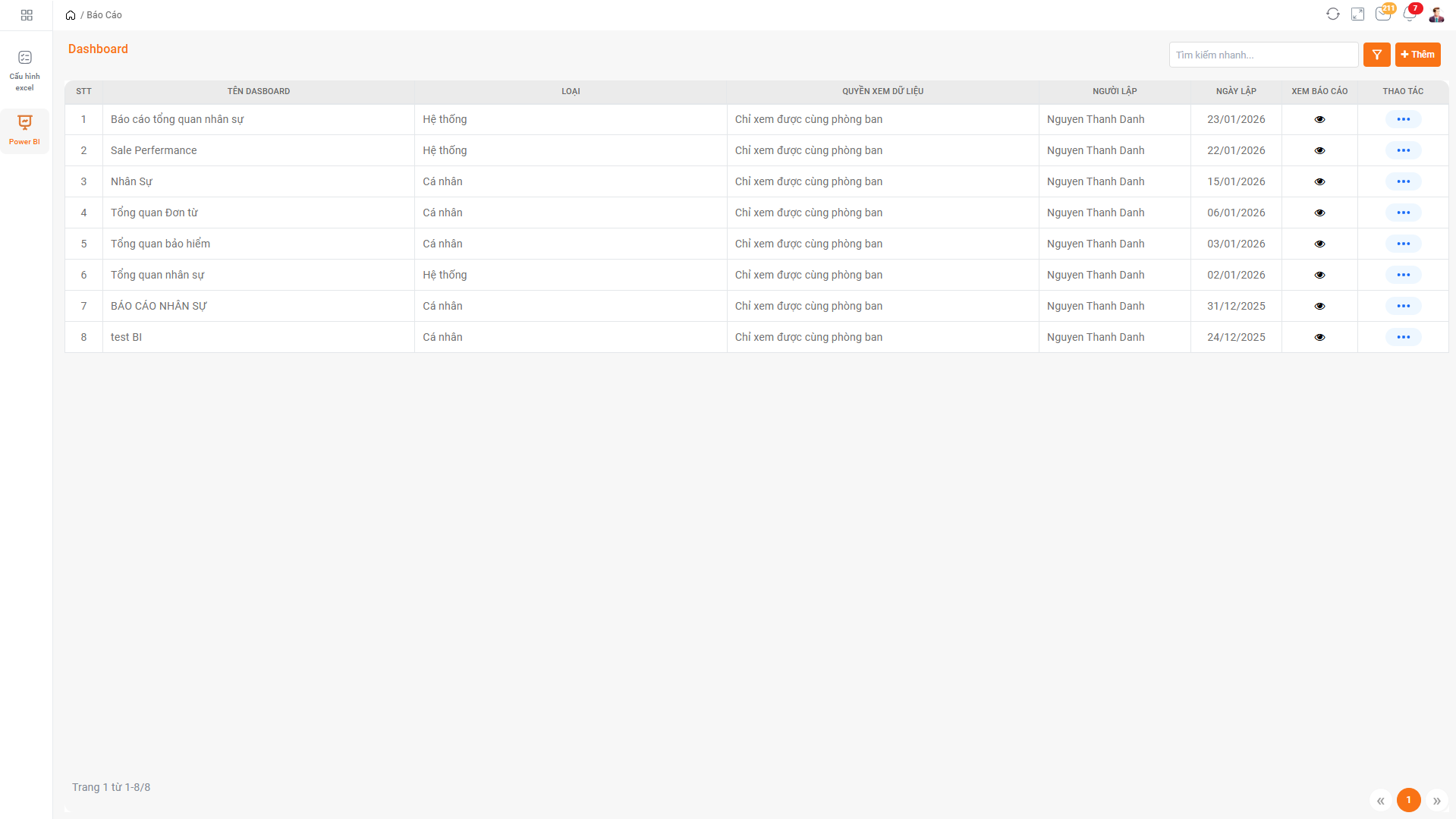1456x819 pixels.
Task: Focus the Tìm kiếm nhanh search field
Action: [x=1263, y=55]
